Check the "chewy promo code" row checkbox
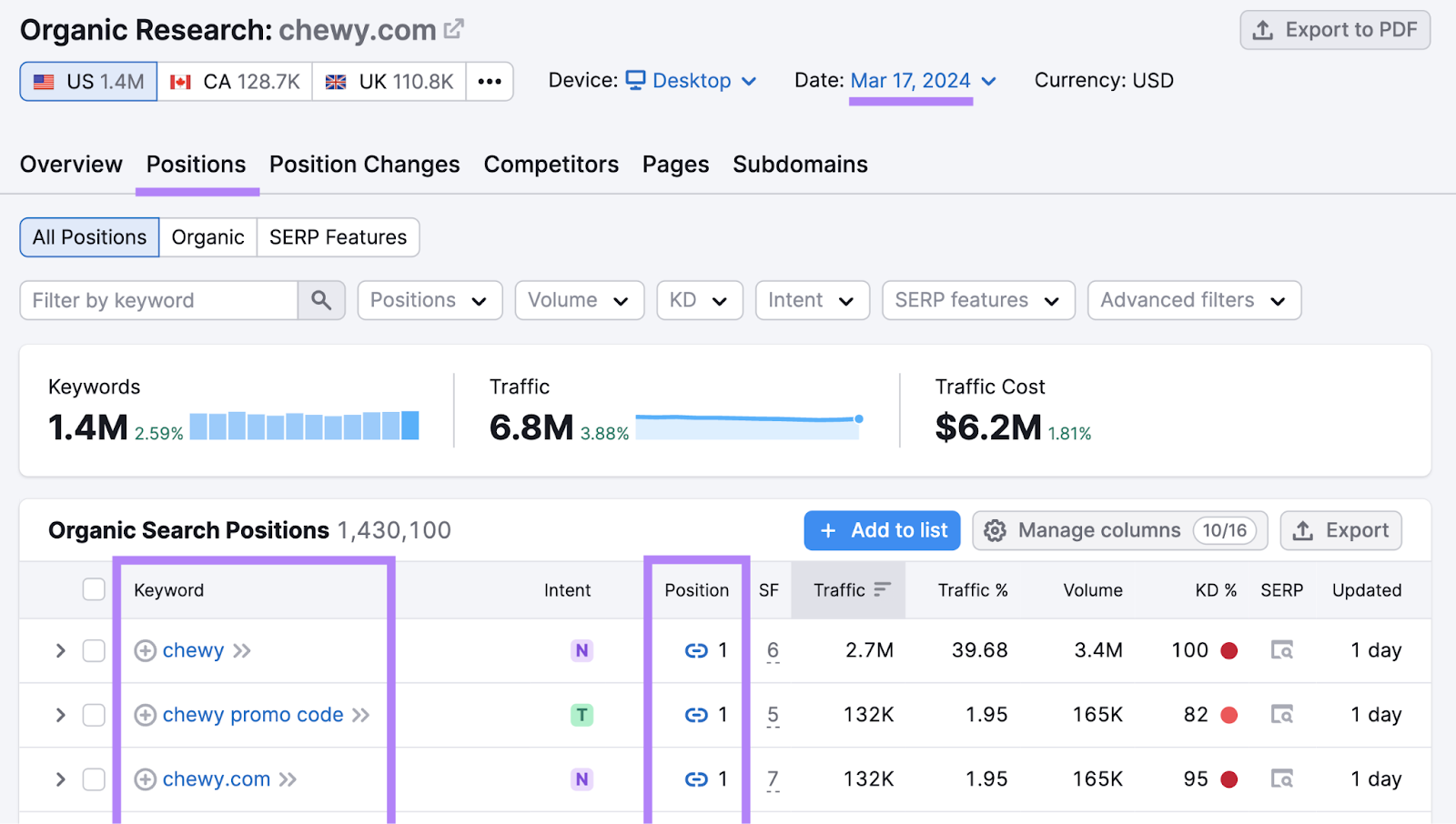The width and height of the screenshot is (1456, 824). 93,715
